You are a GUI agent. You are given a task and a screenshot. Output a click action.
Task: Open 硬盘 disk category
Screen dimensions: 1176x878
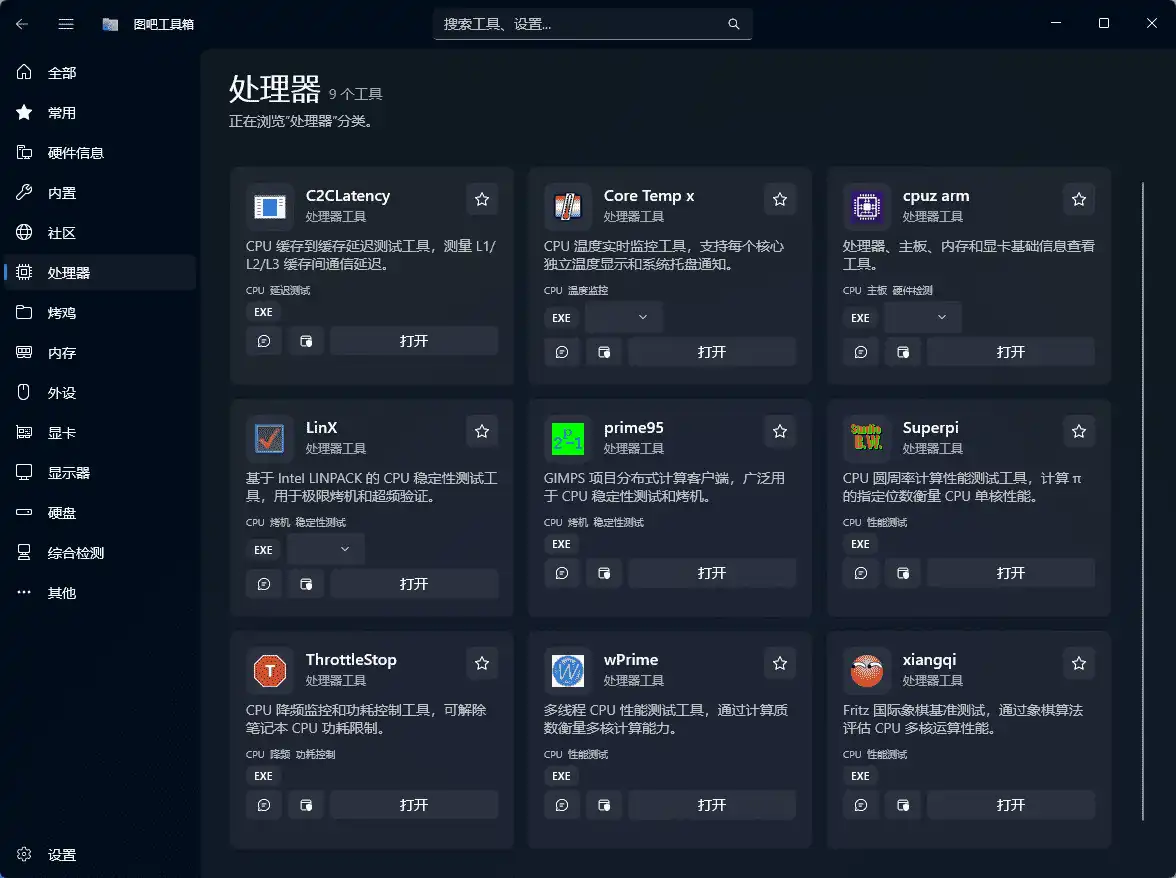coord(100,513)
